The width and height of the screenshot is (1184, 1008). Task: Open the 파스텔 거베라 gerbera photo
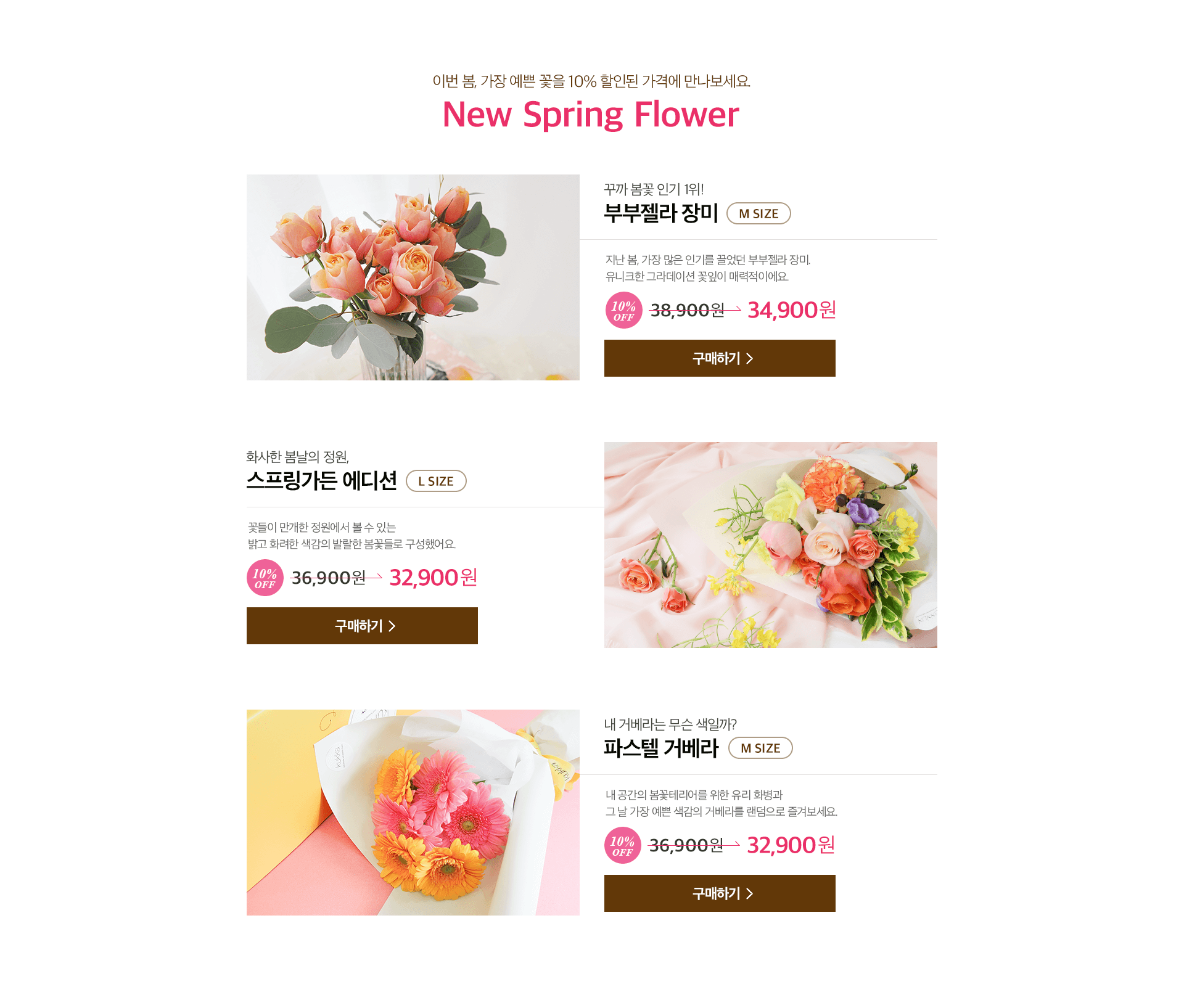(x=413, y=813)
